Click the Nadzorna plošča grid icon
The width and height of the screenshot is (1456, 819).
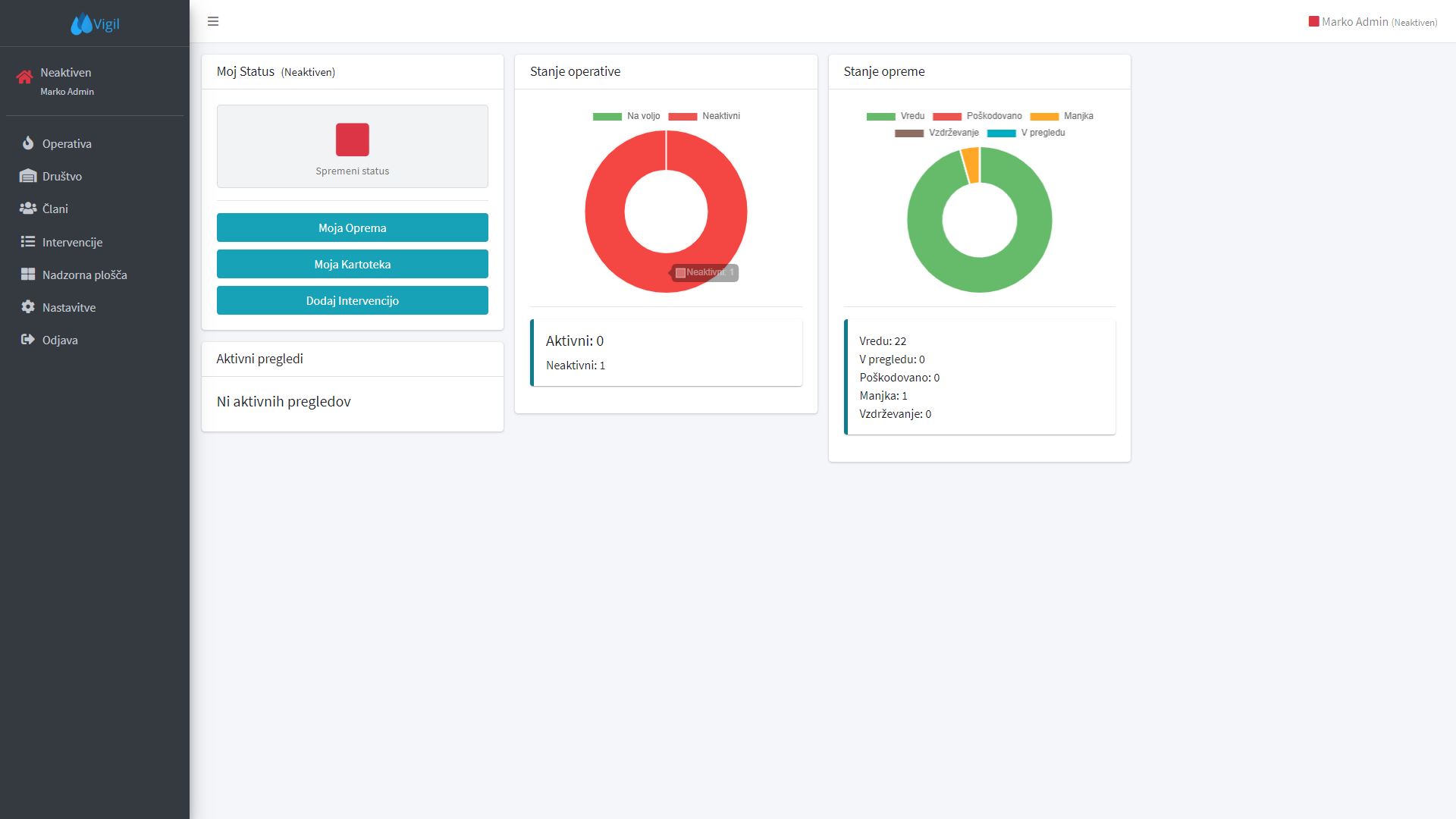(x=28, y=275)
